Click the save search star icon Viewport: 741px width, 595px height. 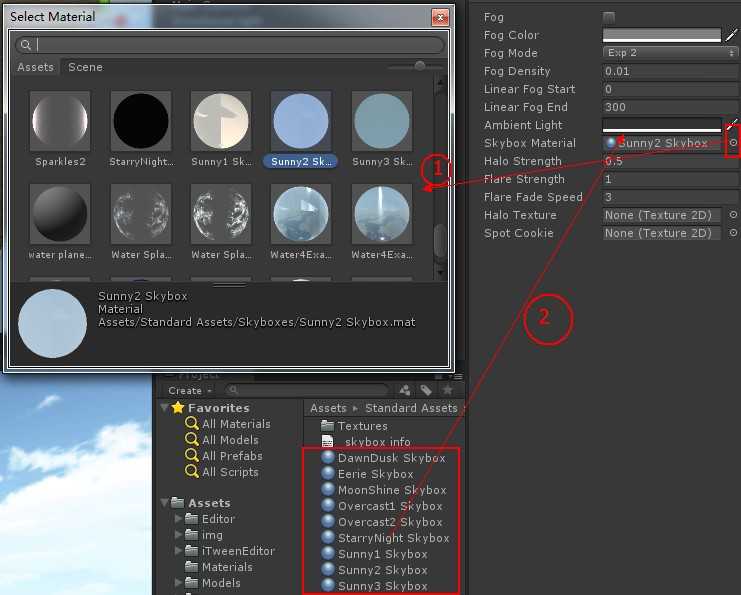click(447, 390)
